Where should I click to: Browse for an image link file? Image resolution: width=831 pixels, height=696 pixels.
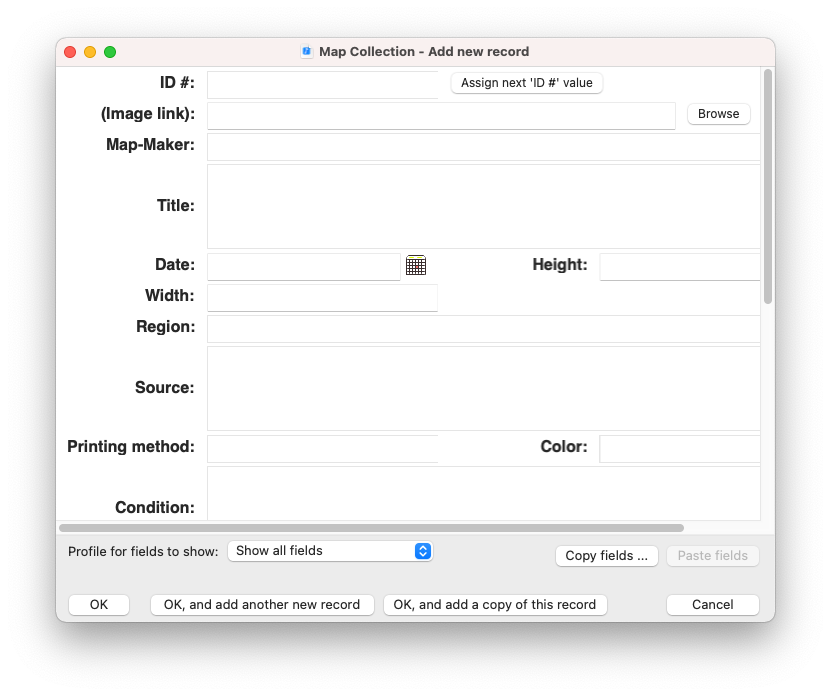pos(718,113)
